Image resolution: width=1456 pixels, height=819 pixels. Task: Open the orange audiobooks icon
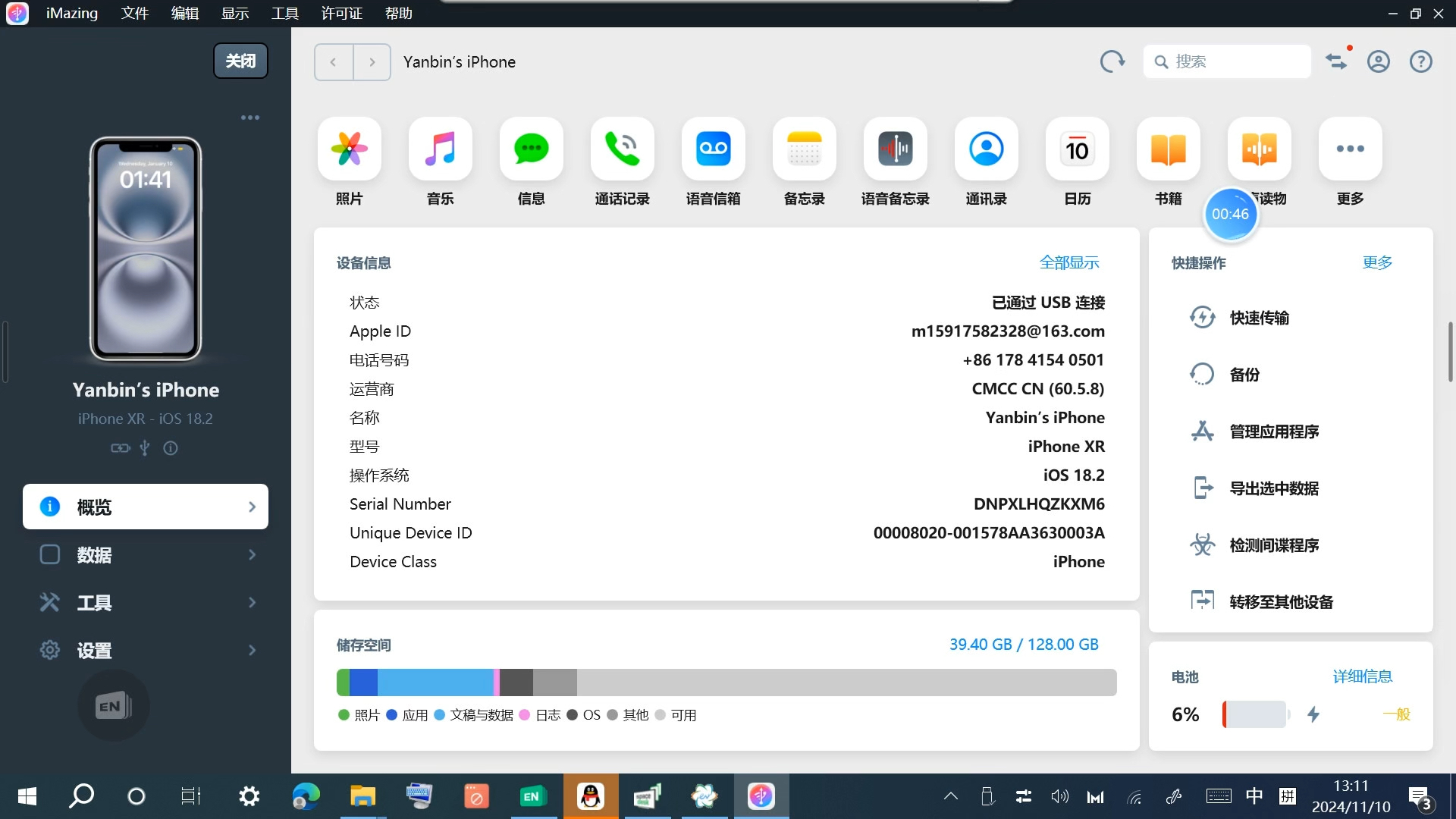(1259, 149)
